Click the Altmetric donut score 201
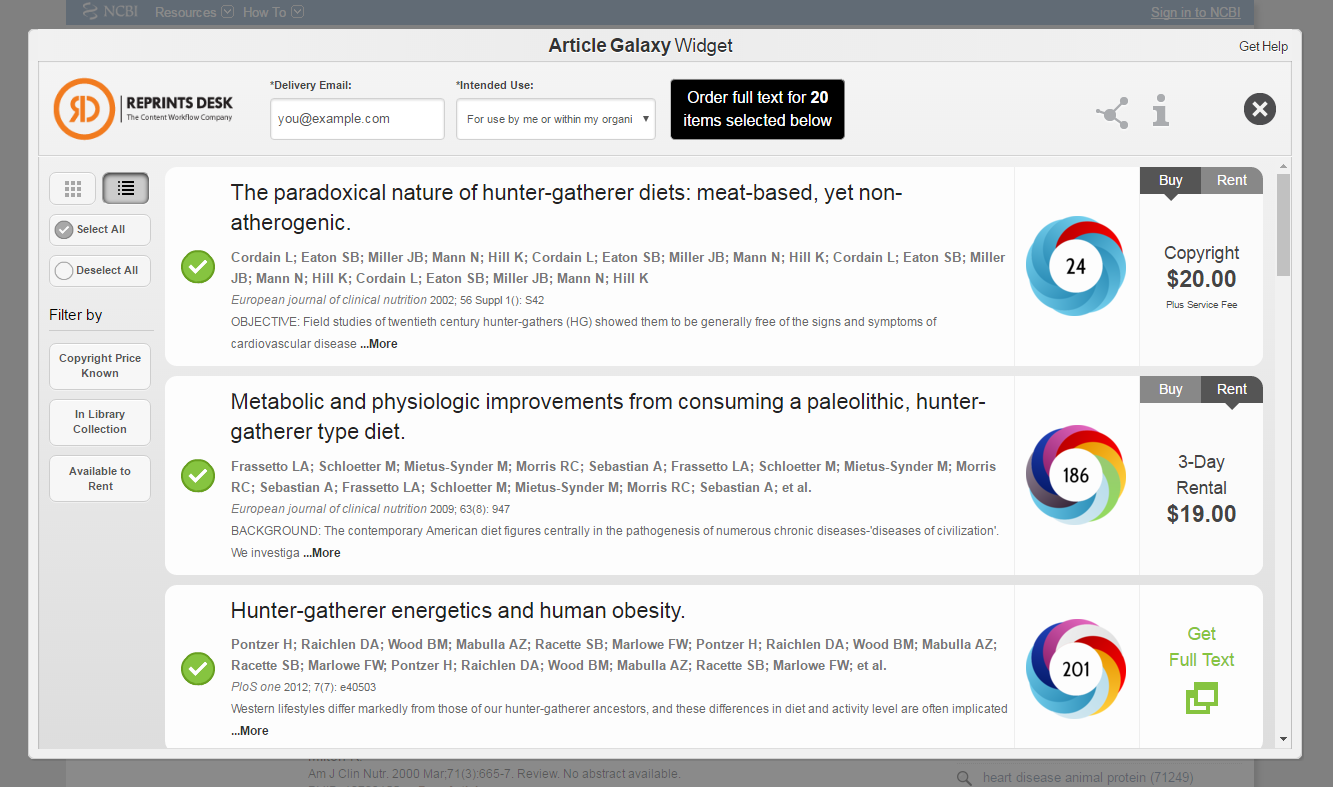This screenshot has width=1333, height=787. pos(1075,667)
